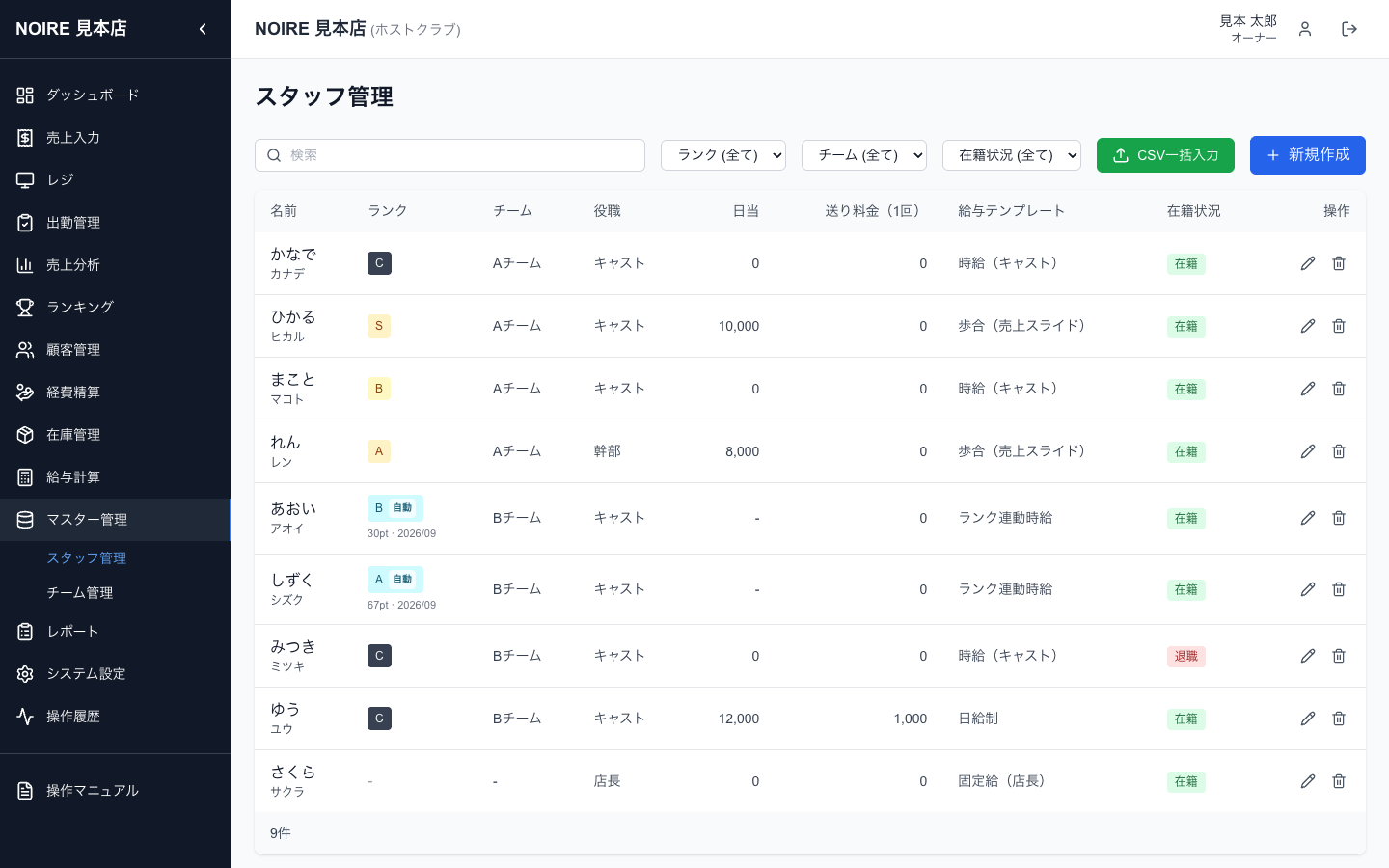Delete the ゆう staff row
Image resolution: width=1389 pixels, height=868 pixels.
click(1339, 719)
